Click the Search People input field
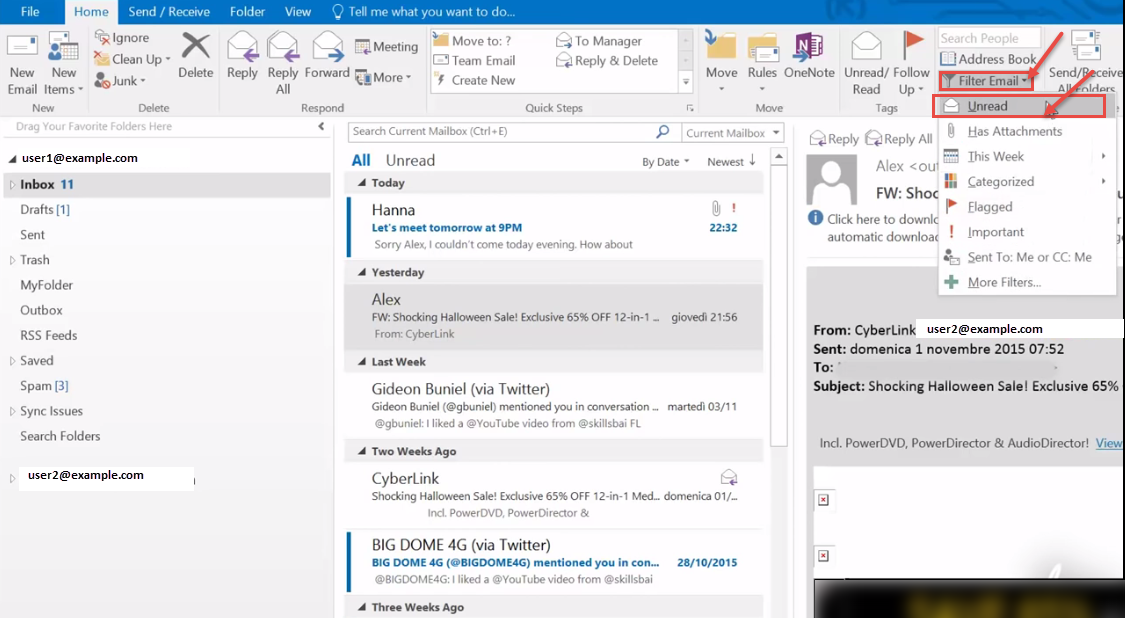 988,38
